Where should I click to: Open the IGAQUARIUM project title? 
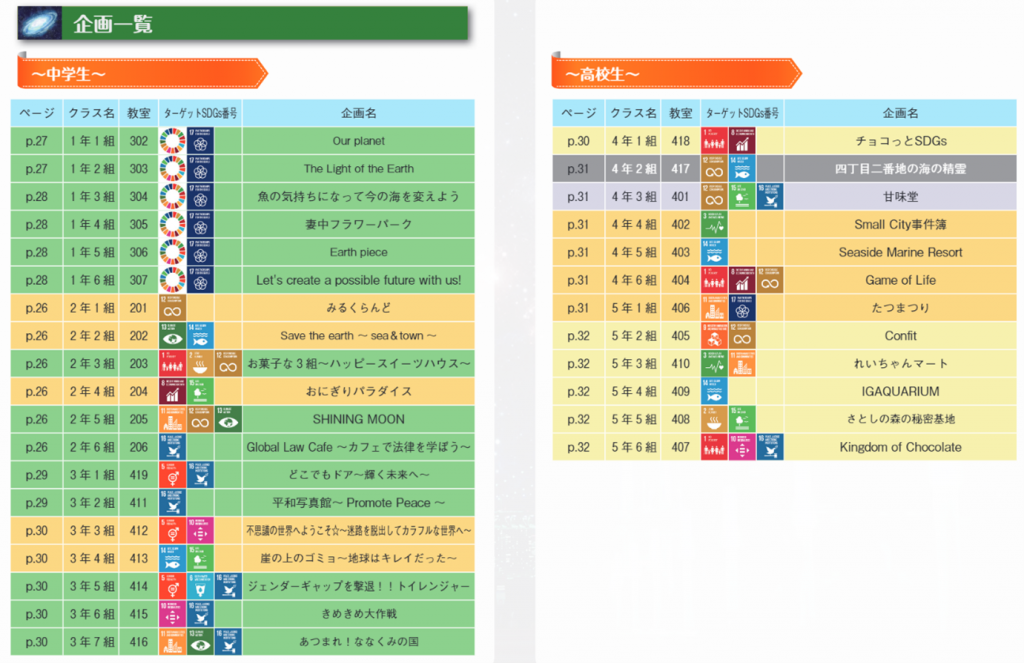[x=900, y=392]
